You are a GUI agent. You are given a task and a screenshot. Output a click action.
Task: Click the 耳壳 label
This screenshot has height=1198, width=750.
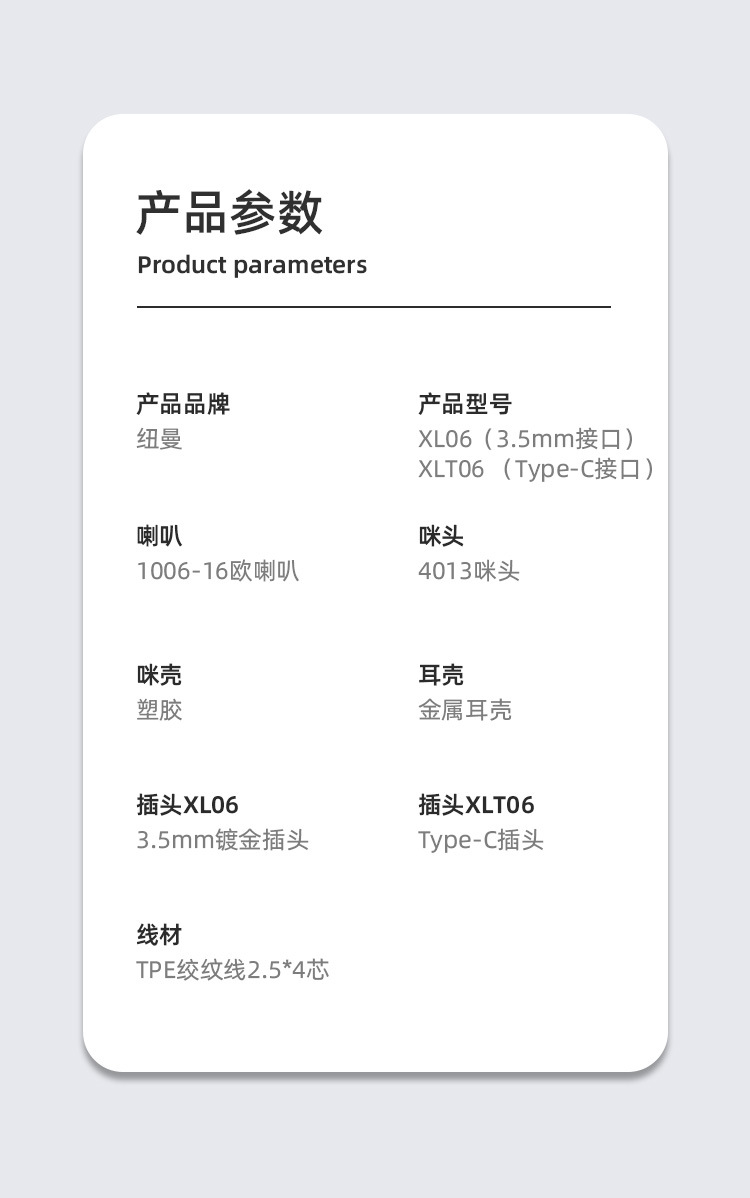441,675
